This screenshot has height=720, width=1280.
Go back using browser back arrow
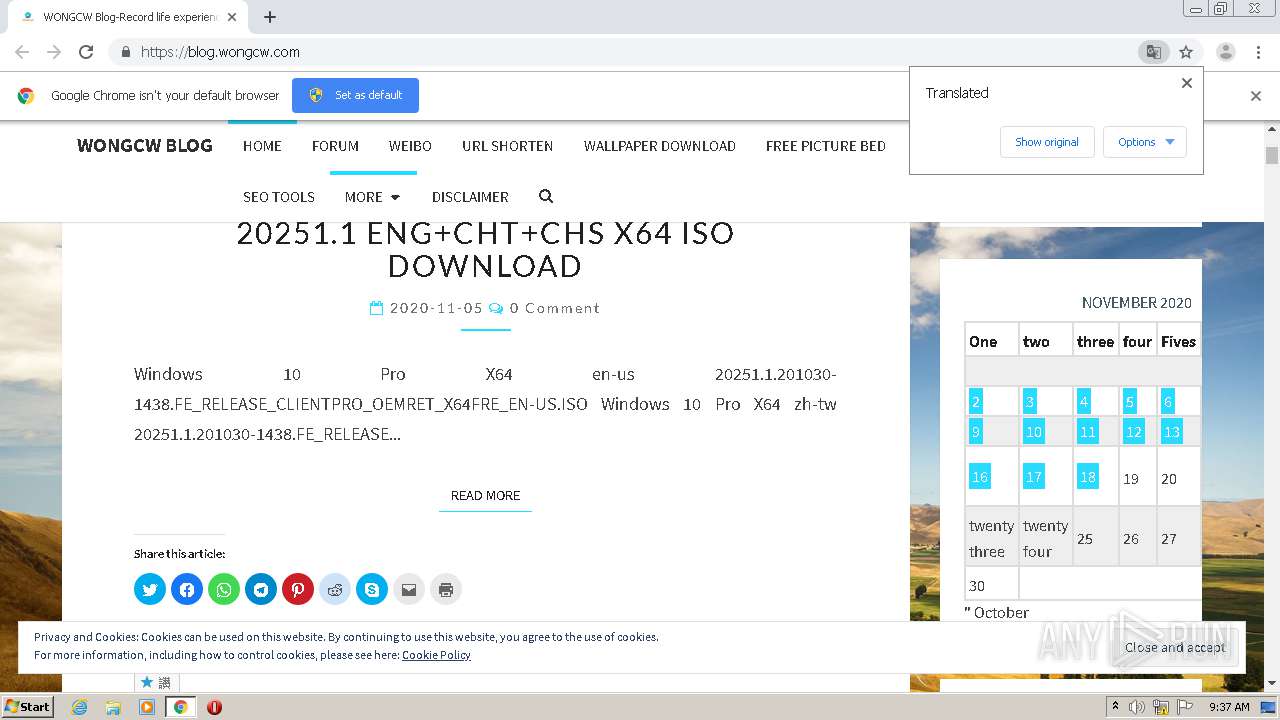22,52
